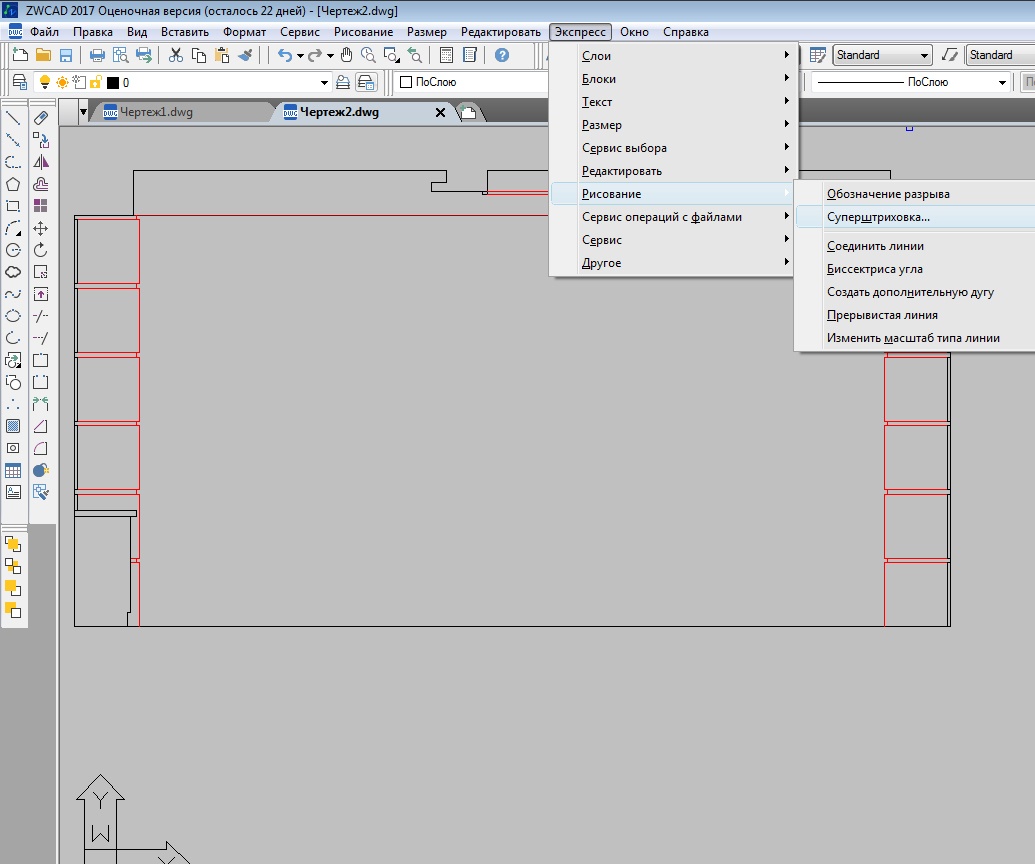Switch to Чертеж1.dwg tab
The height and width of the screenshot is (864, 1035).
click(155, 112)
